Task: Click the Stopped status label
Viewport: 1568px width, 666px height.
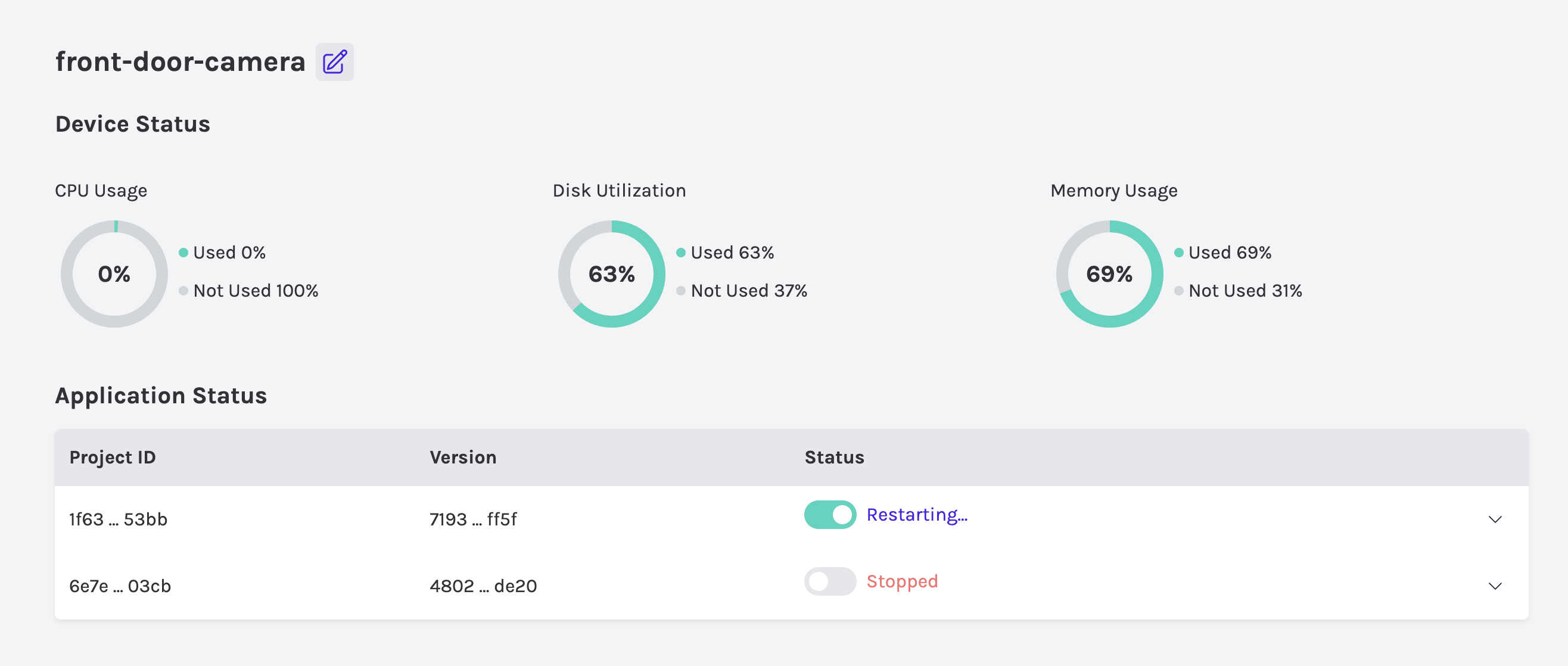Action: (x=901, y=581)
